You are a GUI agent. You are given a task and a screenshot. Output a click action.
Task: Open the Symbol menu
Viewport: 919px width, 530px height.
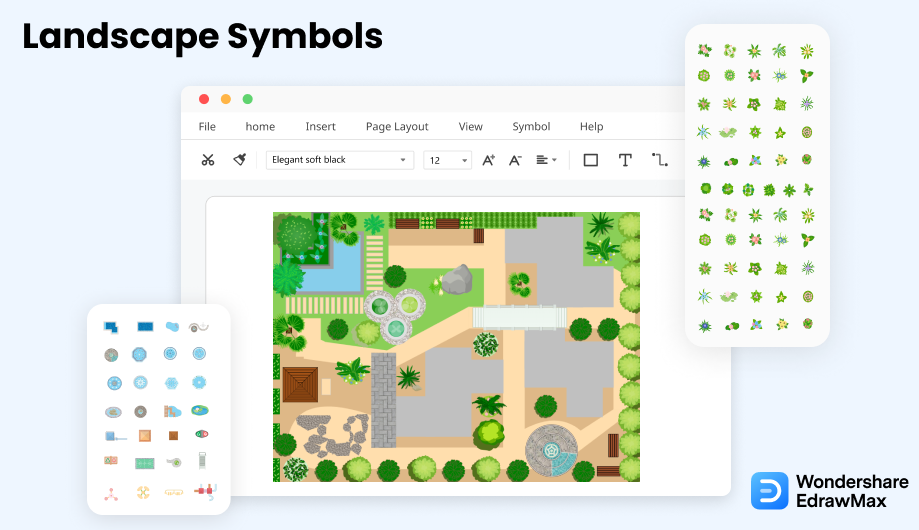(x=531, y=127)
